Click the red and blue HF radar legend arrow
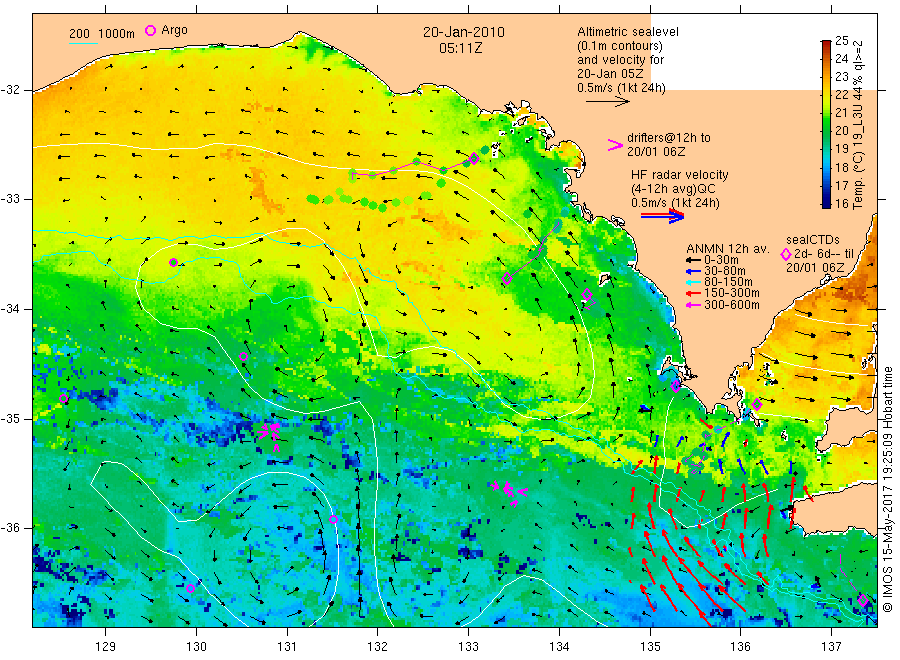Image resolution: width=900 pixels, height=660 pixels. pyautogui.click(x=662, y=216)
